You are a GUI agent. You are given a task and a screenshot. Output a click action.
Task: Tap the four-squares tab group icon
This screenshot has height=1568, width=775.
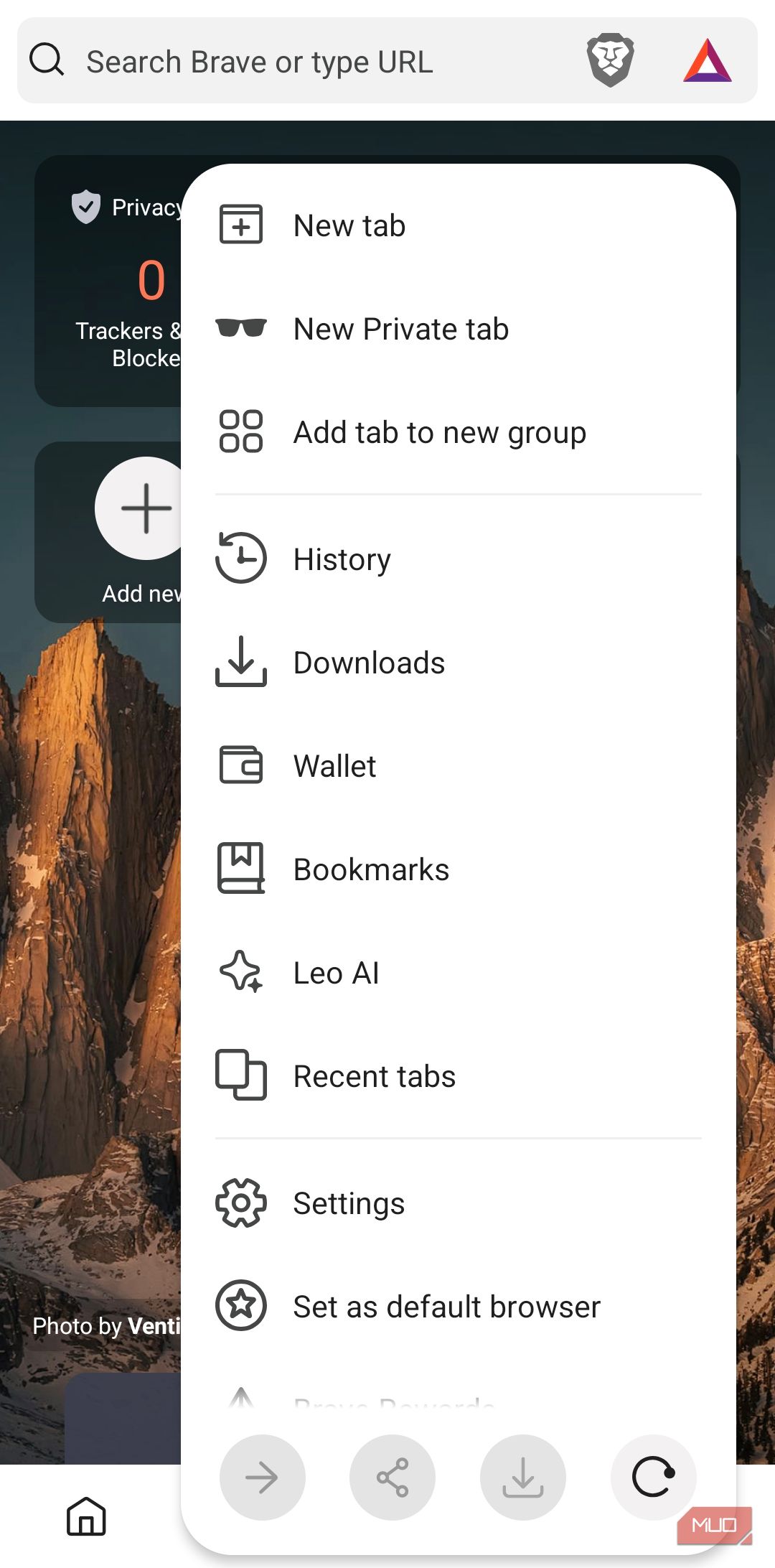241,431
